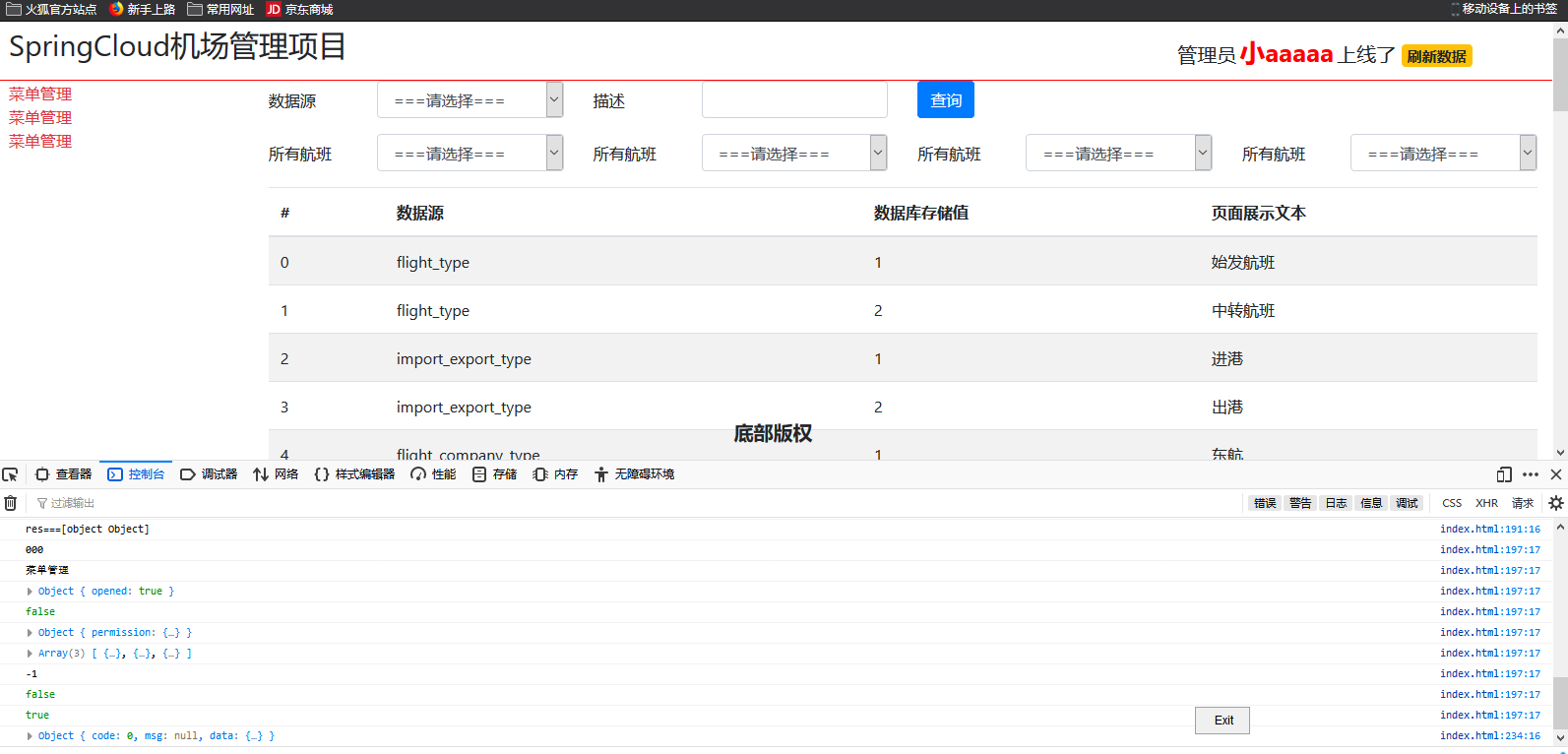Click 页面展示文本 column header

[1258, 213]
